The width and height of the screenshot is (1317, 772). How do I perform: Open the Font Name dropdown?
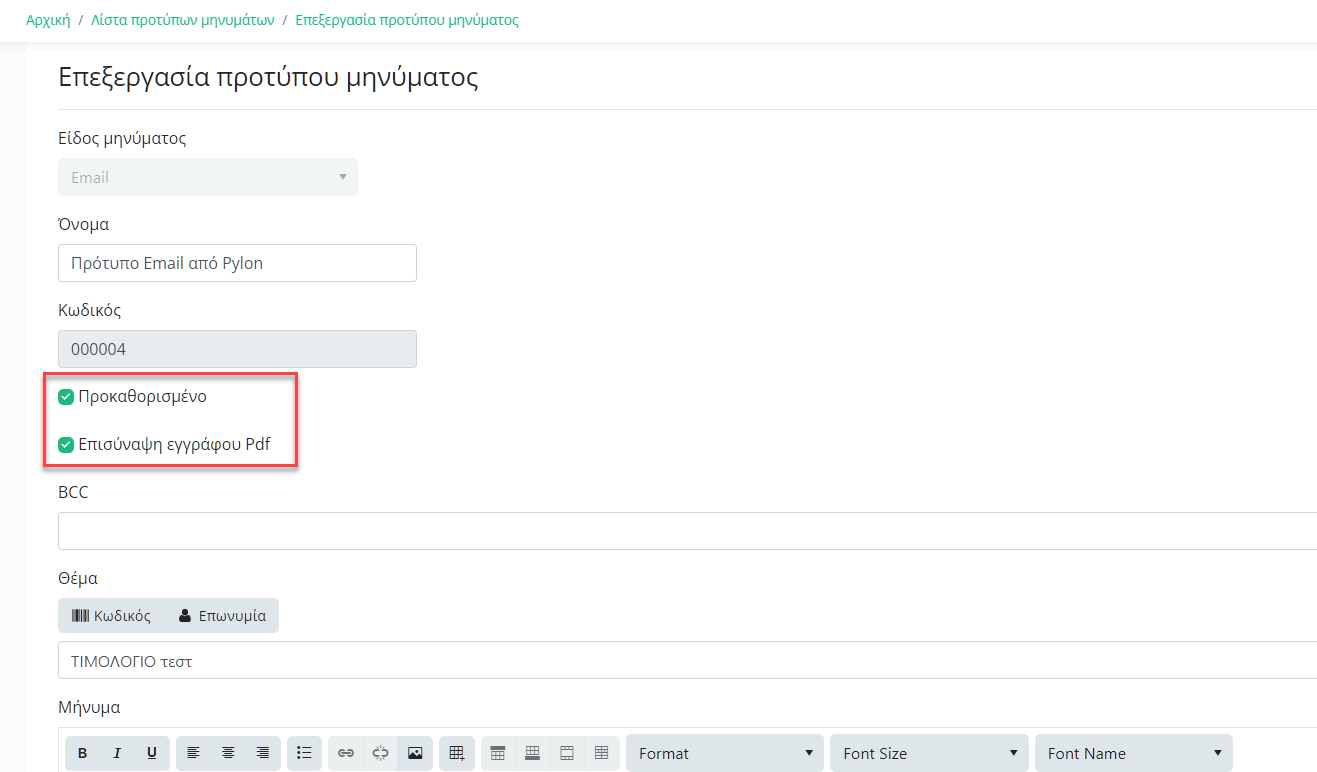[x=1133, y=753]
